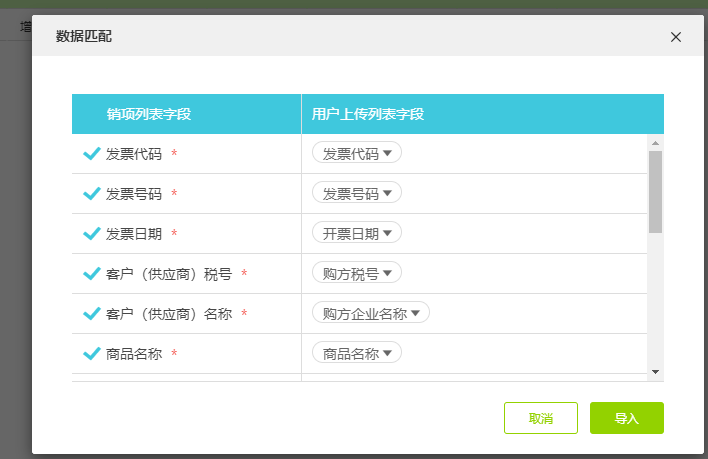Click the scrollbar down arrow in the table

click(655, 372)
